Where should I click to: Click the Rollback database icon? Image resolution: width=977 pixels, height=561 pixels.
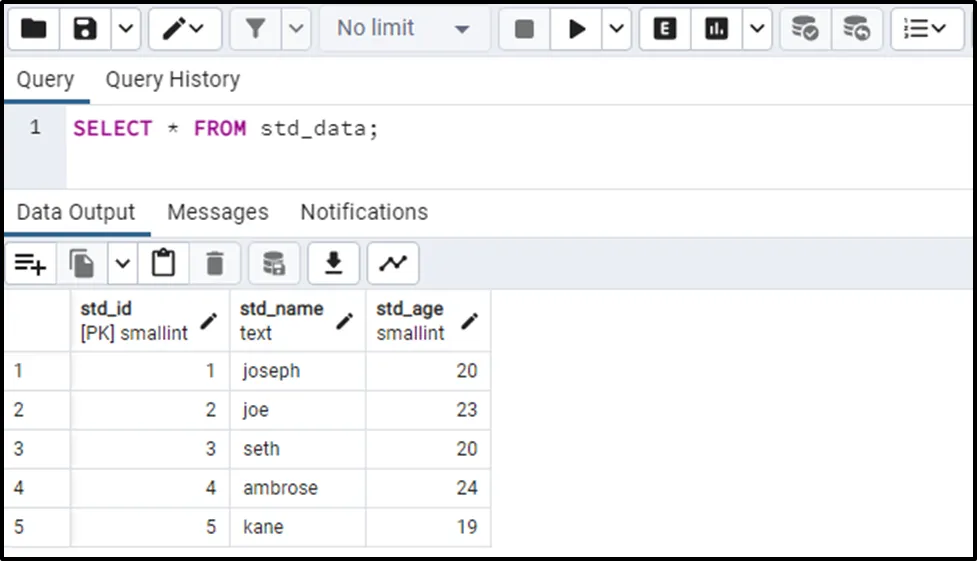(x=856, y=29)
